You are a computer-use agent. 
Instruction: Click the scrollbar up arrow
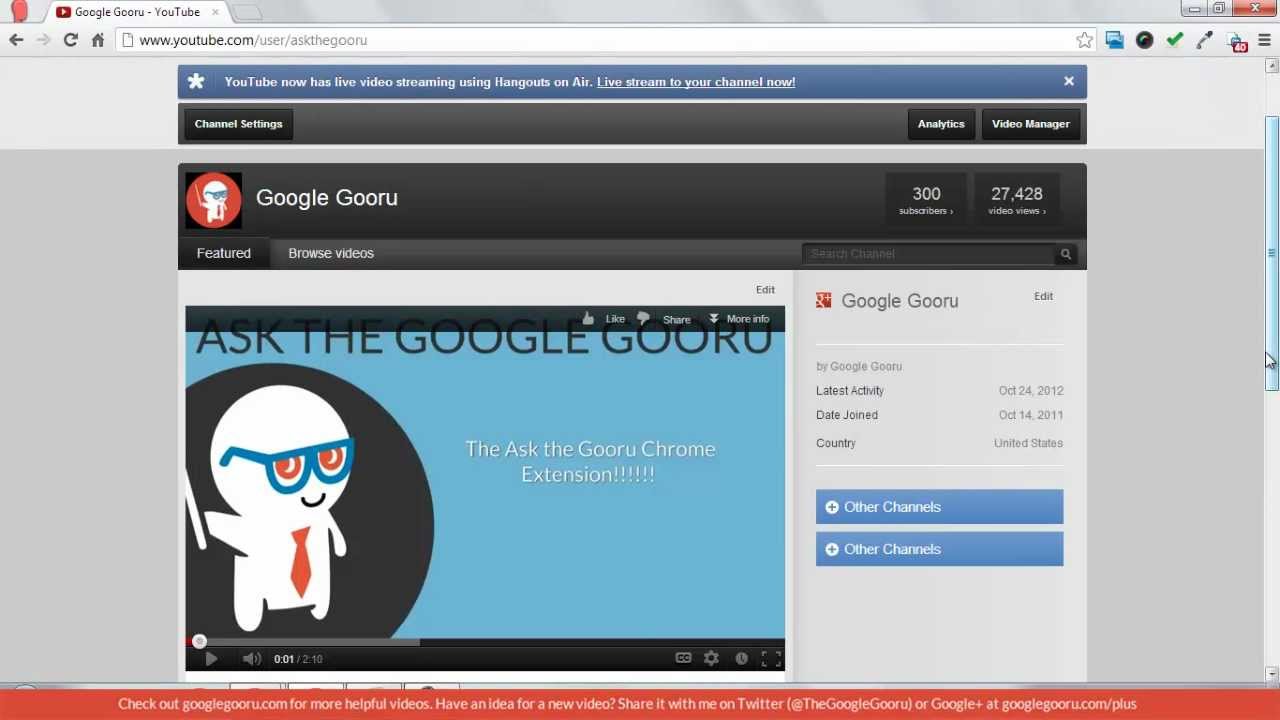click(1272, 66)
